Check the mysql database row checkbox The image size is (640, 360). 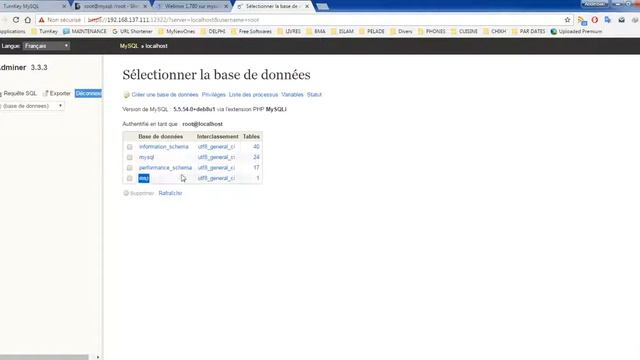click(129, 157)
